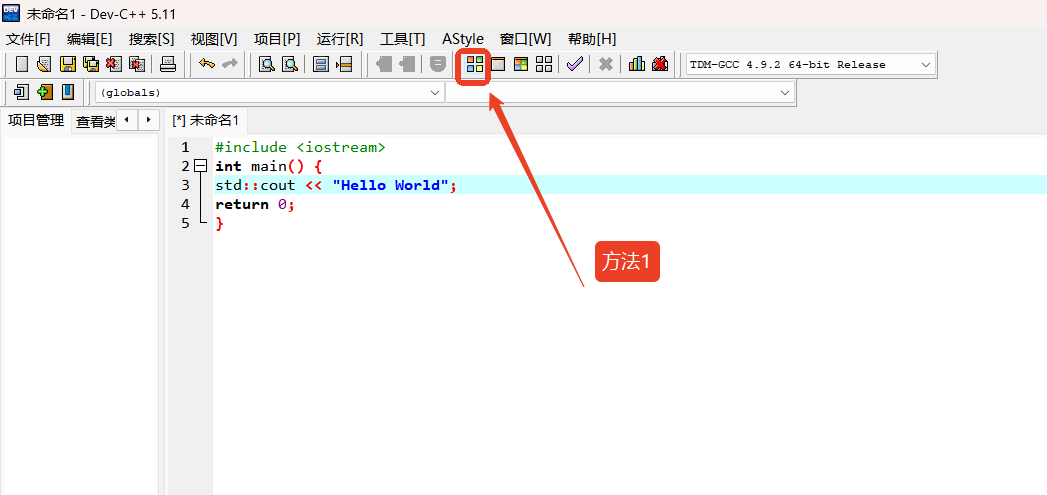Open the 运行[R] menu
The image size is (1047, 495).
click(340, 39)
